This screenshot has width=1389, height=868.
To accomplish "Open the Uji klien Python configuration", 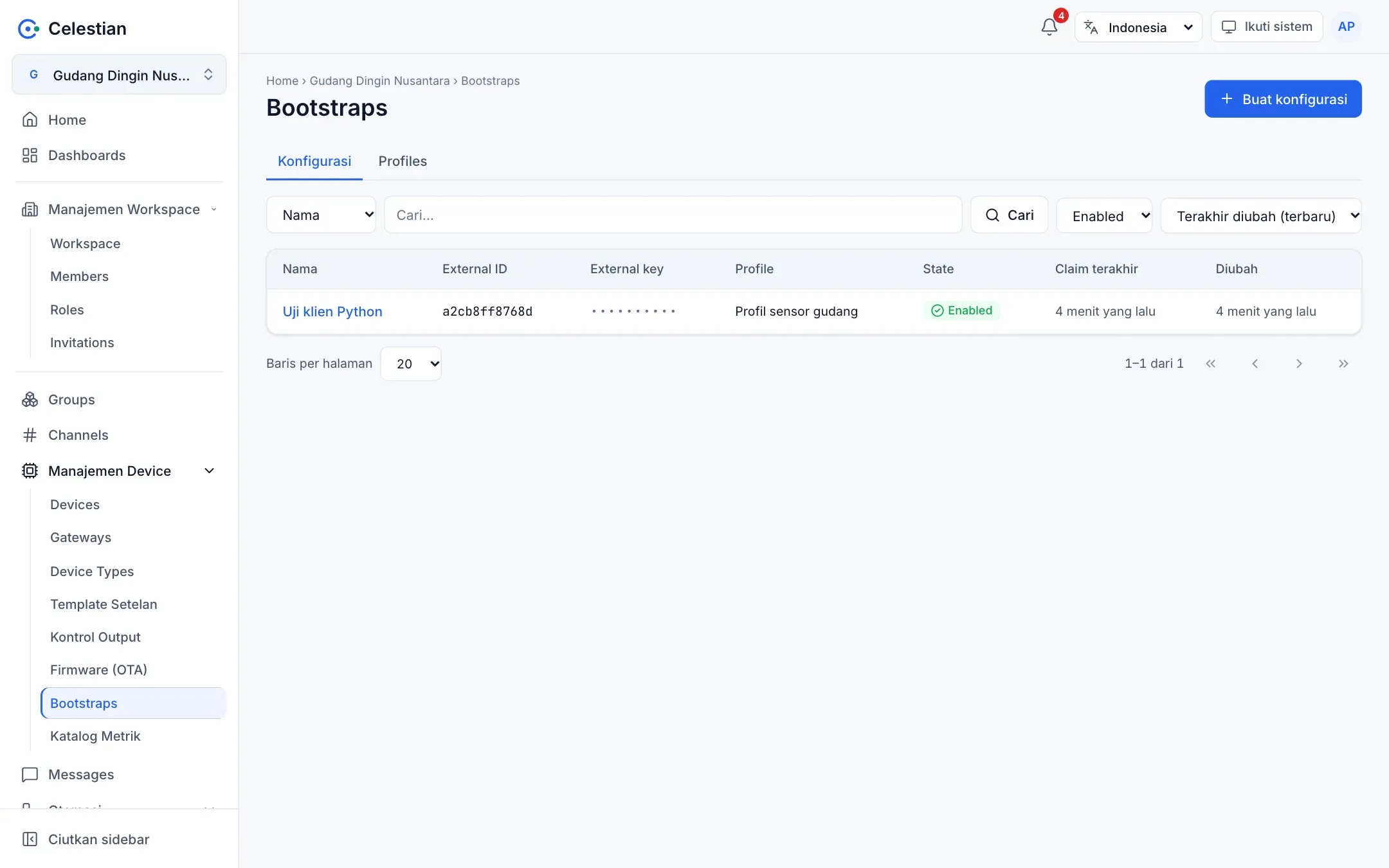I will (x=332, y=311).
